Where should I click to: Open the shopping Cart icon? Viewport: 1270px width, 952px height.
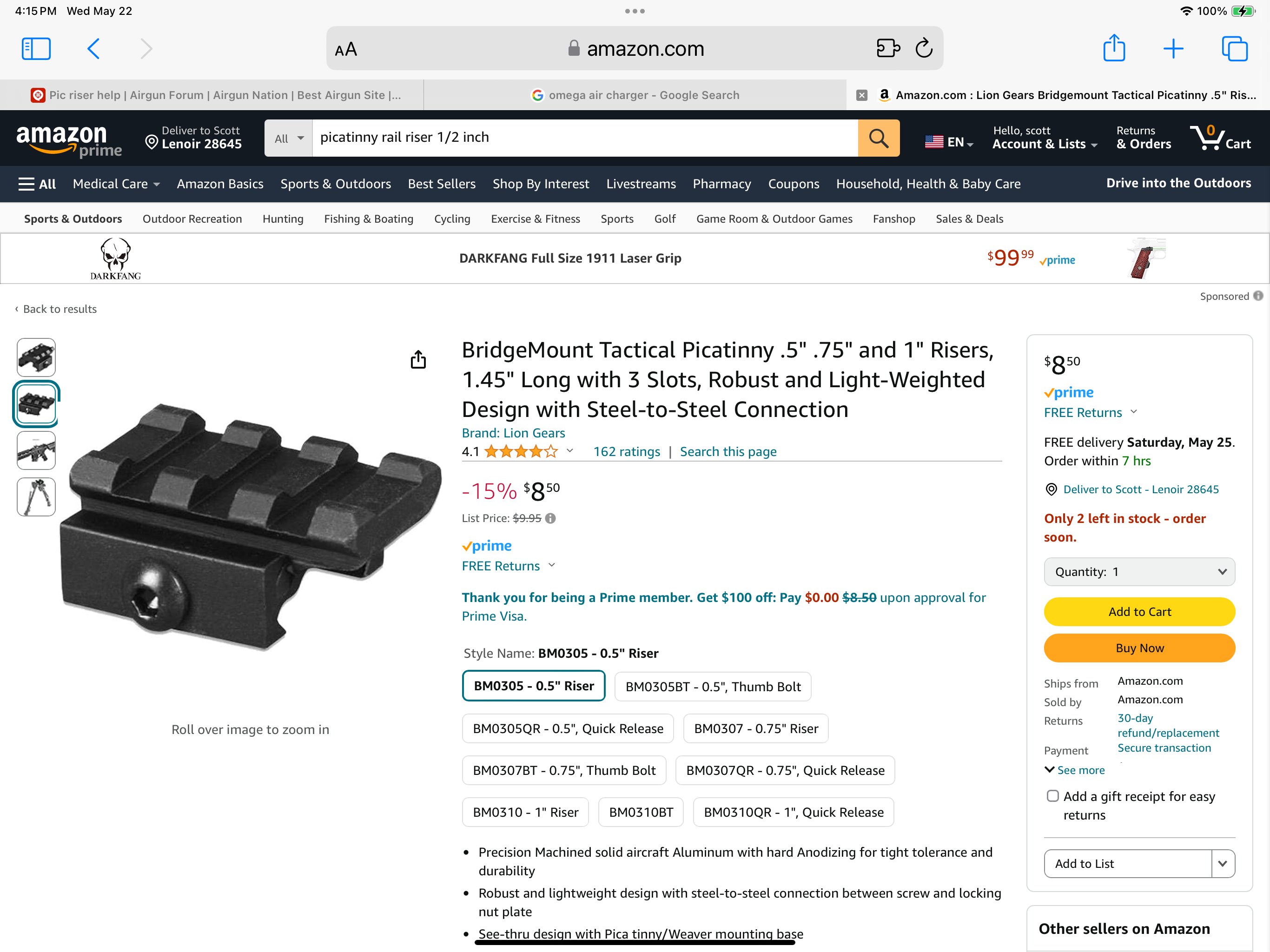click(x=1221, y=138)
